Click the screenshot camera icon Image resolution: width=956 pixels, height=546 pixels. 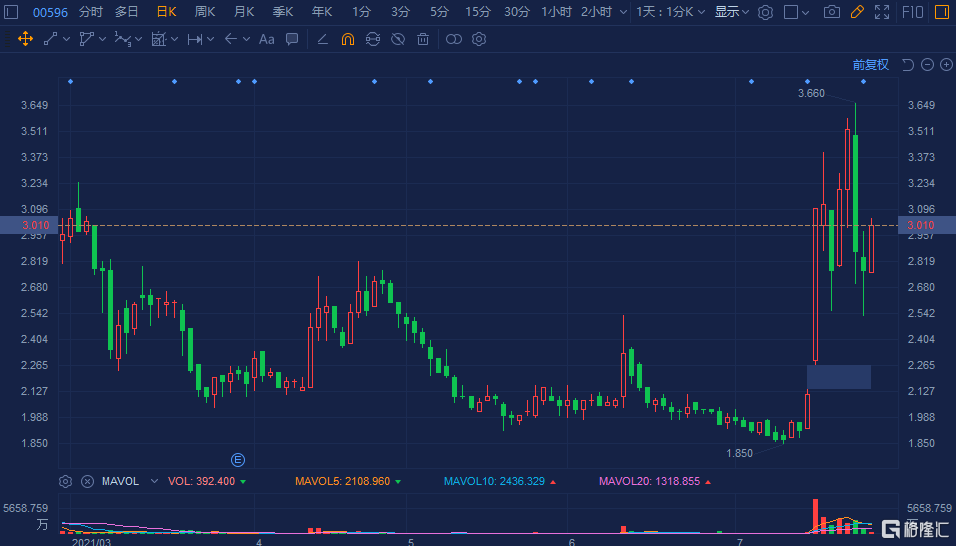pyautogui.click(x=831, y=12)
